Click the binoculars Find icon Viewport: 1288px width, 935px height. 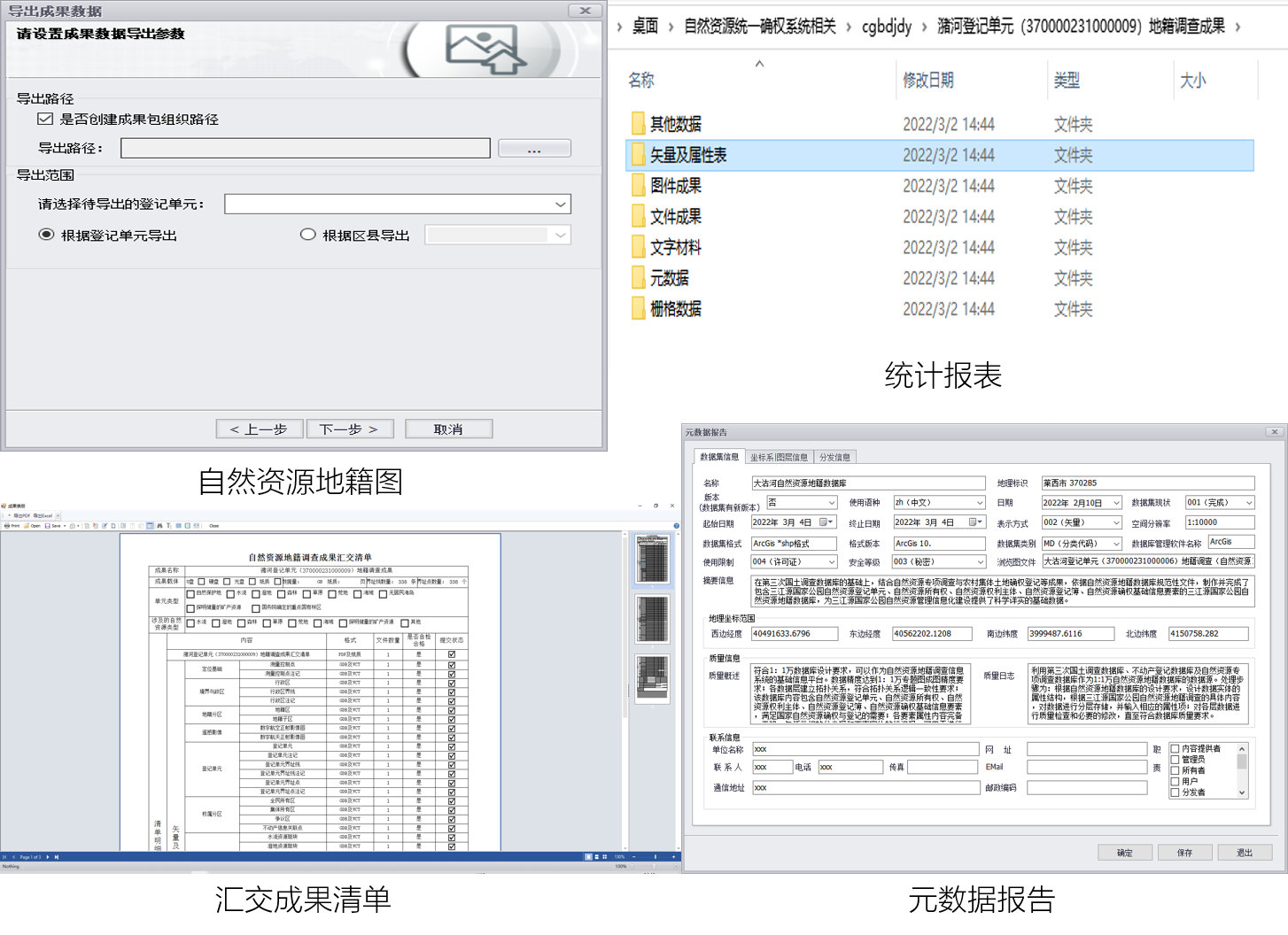(x=159, y=526)
